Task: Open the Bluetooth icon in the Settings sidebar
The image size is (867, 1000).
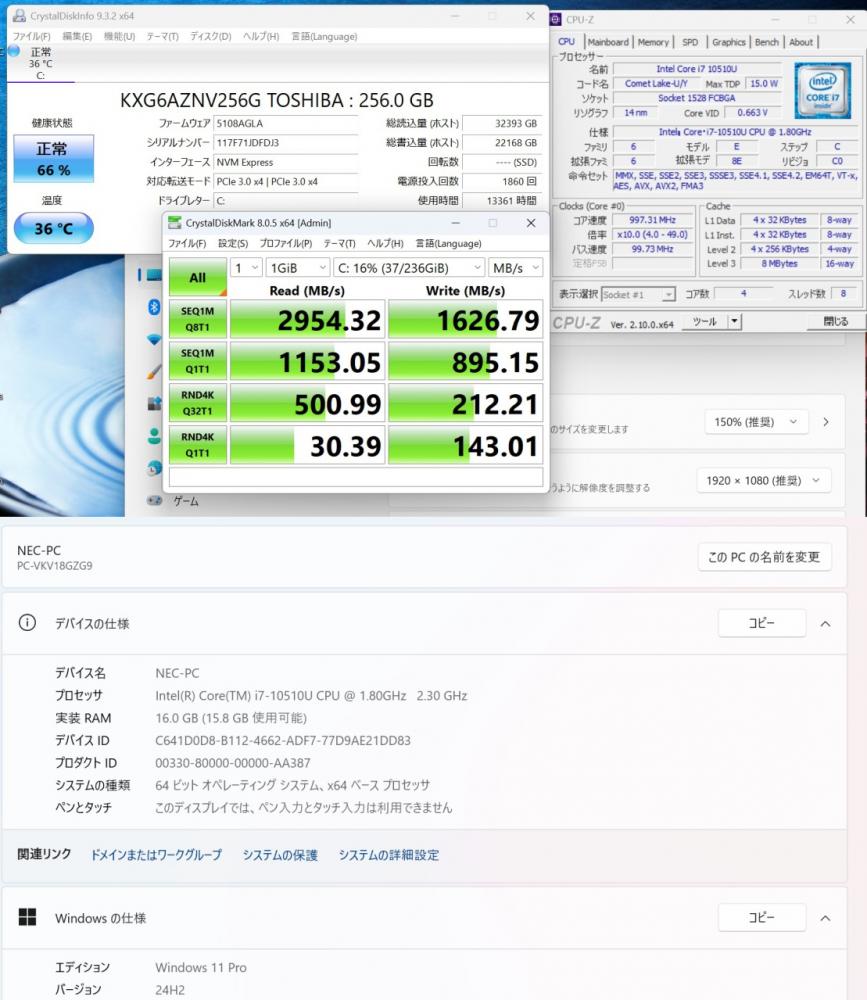Action: coord(154,307)
